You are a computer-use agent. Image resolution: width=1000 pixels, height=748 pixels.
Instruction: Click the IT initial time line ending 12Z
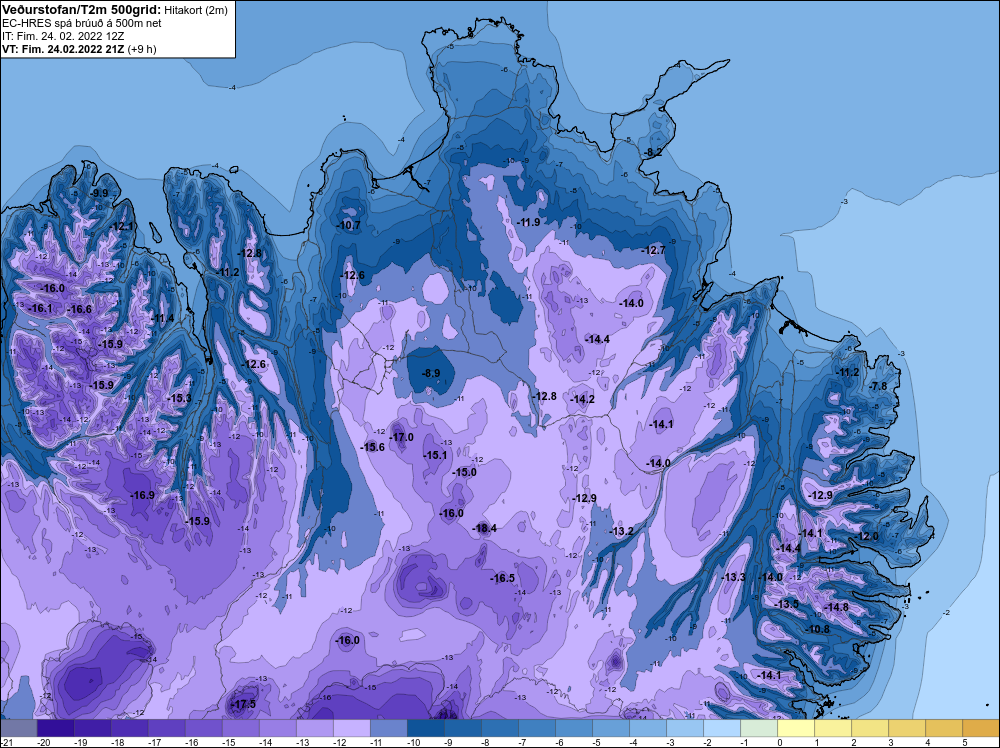point(65,36)
